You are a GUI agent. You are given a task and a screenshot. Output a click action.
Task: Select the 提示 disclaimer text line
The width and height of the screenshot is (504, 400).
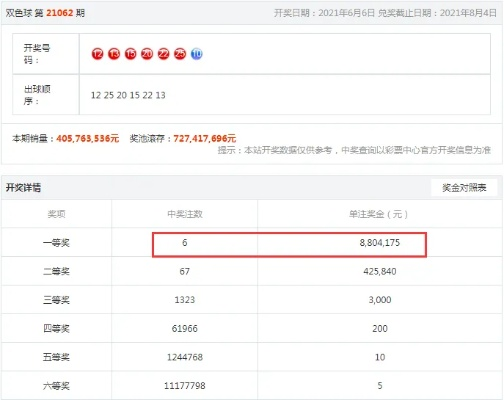point(354,150)
